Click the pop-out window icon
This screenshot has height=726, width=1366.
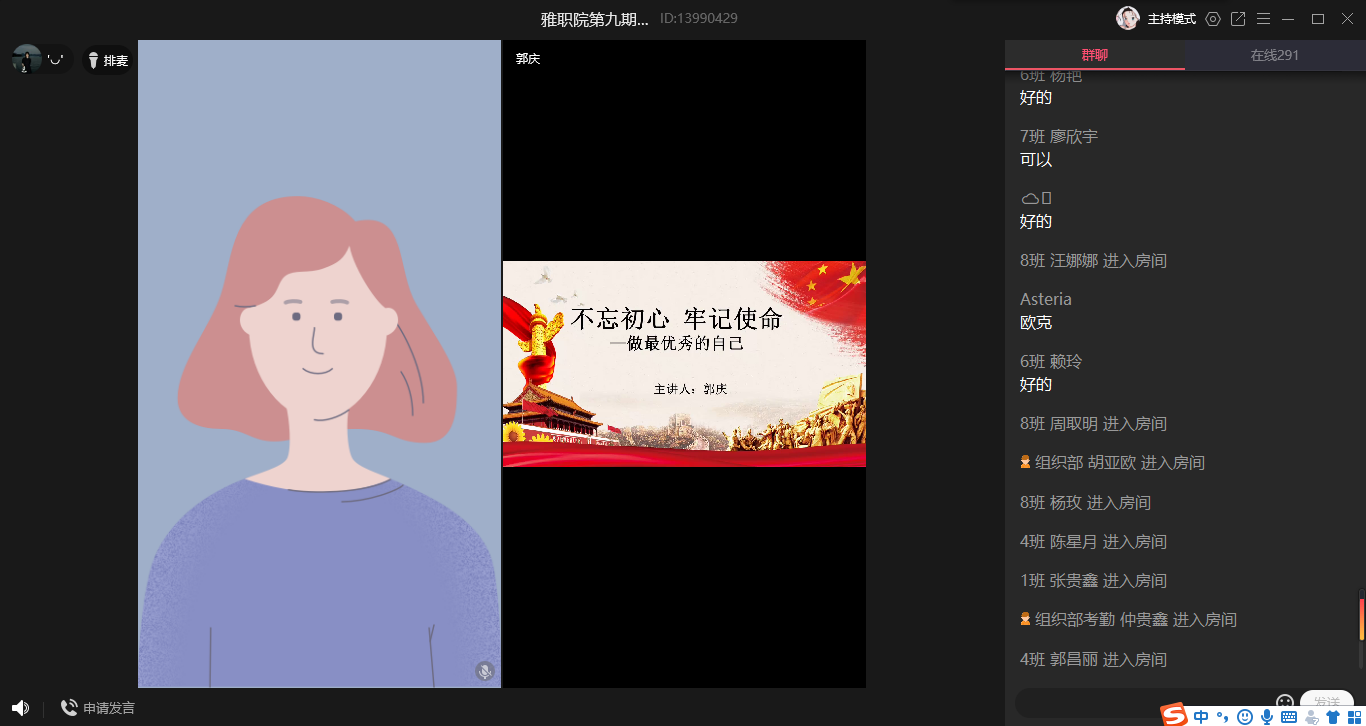click(x=1238, y=19)
